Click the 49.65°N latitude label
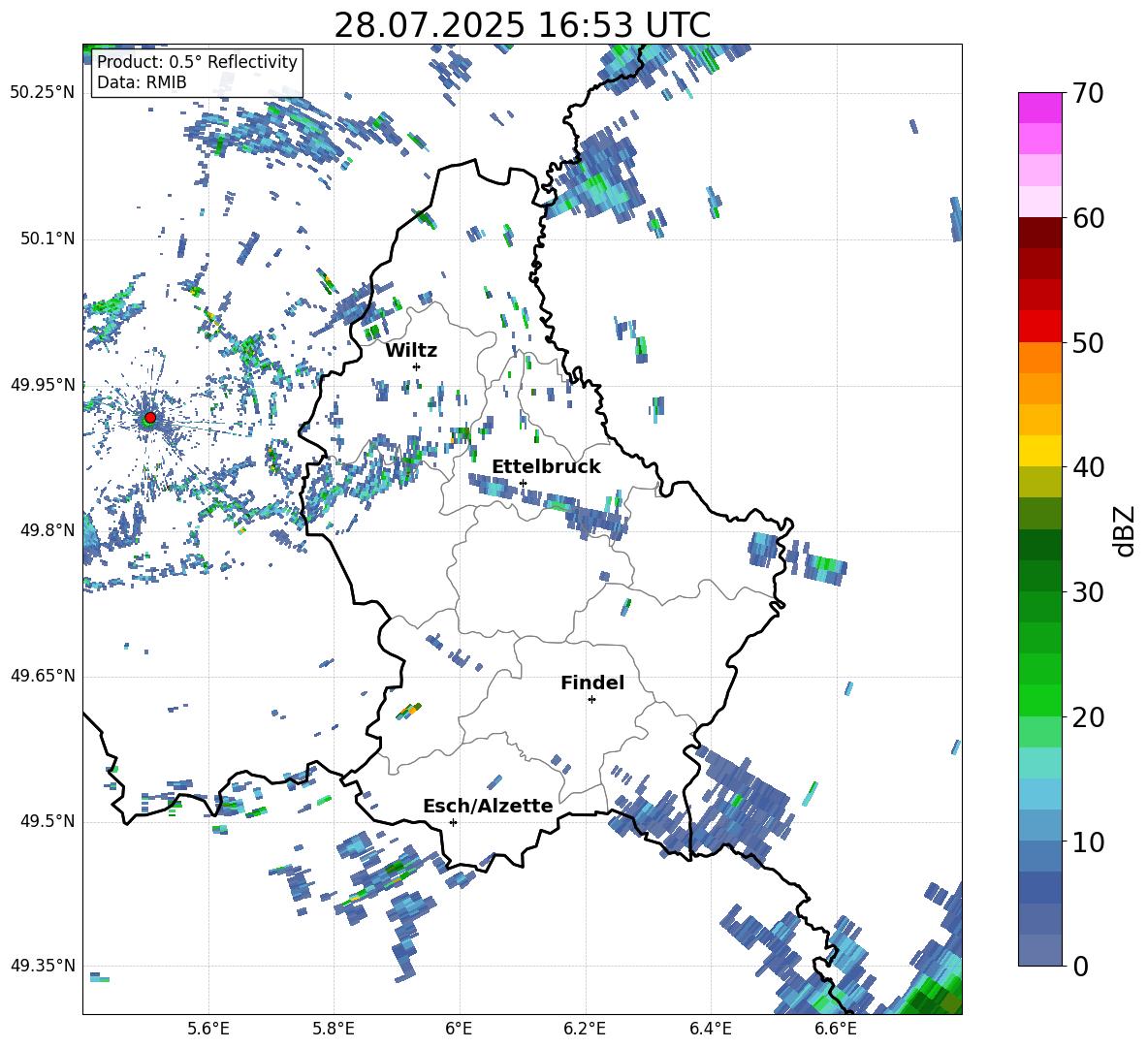This screenshot has width=1148, height=1048. click(43, 676)
